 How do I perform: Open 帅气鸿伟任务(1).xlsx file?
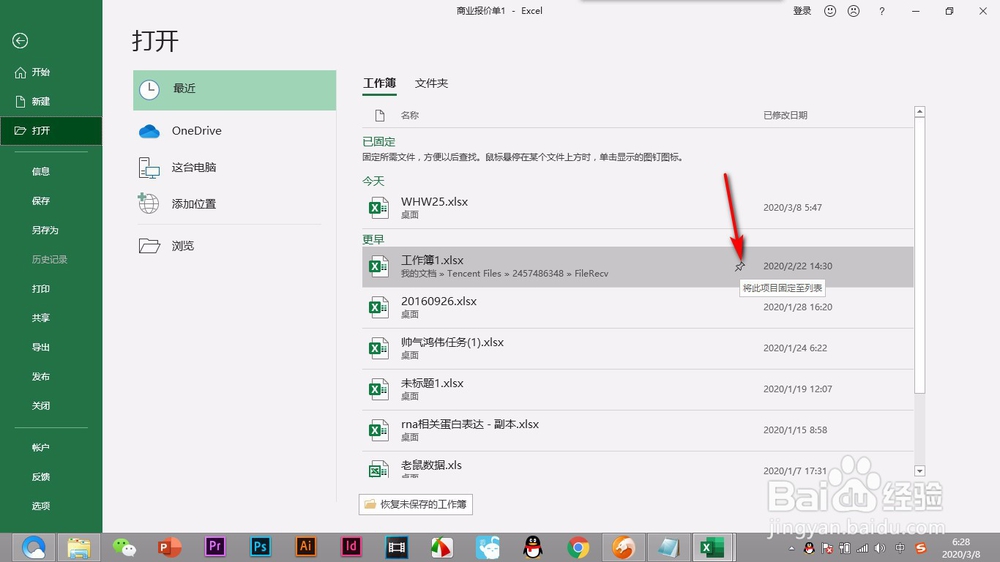[x=638, y=348]
